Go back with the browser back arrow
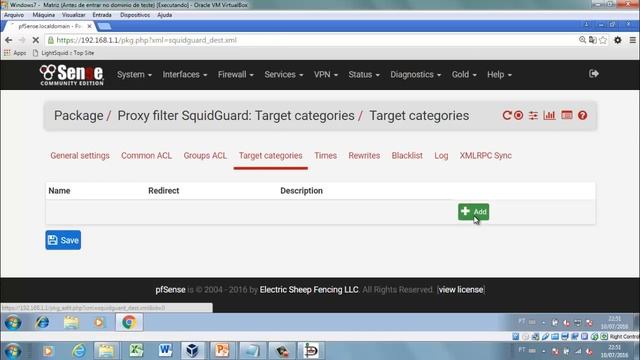Viewport: 640px width, 360px height. (9, 40)
